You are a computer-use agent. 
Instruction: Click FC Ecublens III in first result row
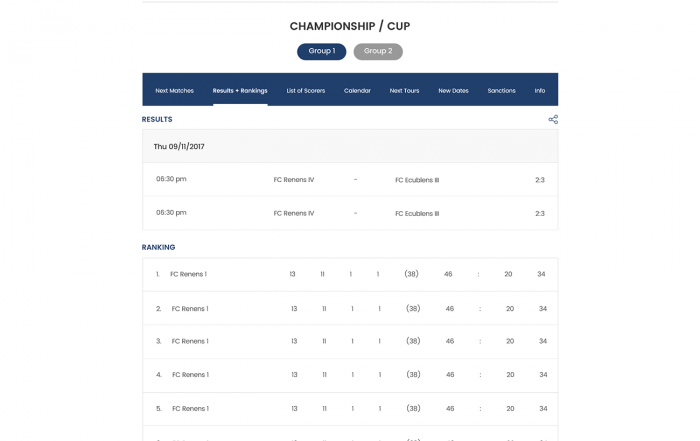point(417,180)
